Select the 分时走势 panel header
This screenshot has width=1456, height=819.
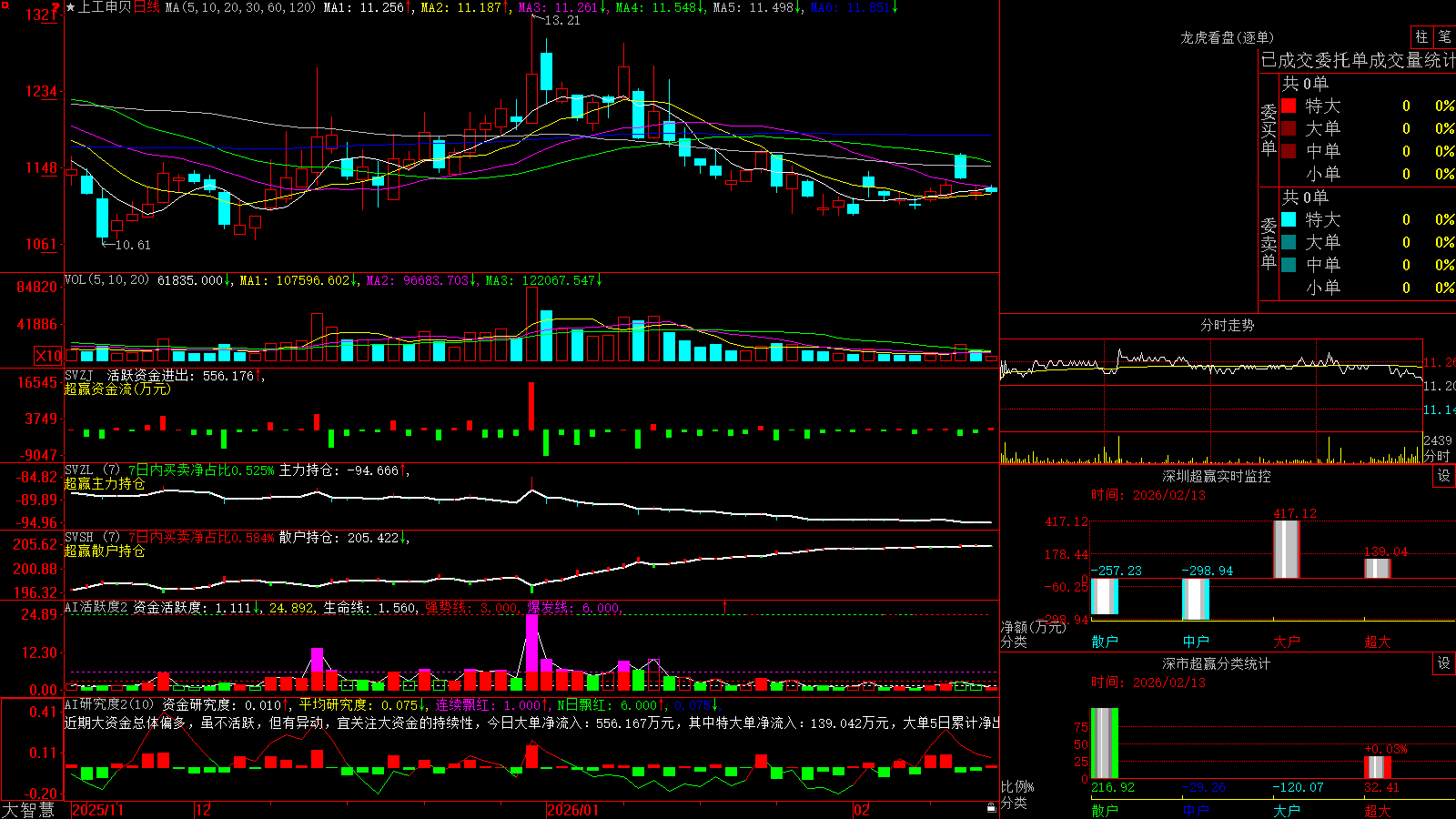1227,325
